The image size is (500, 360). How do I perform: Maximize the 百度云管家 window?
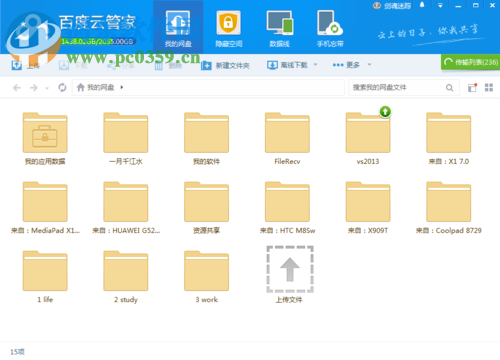click(475, 5)
